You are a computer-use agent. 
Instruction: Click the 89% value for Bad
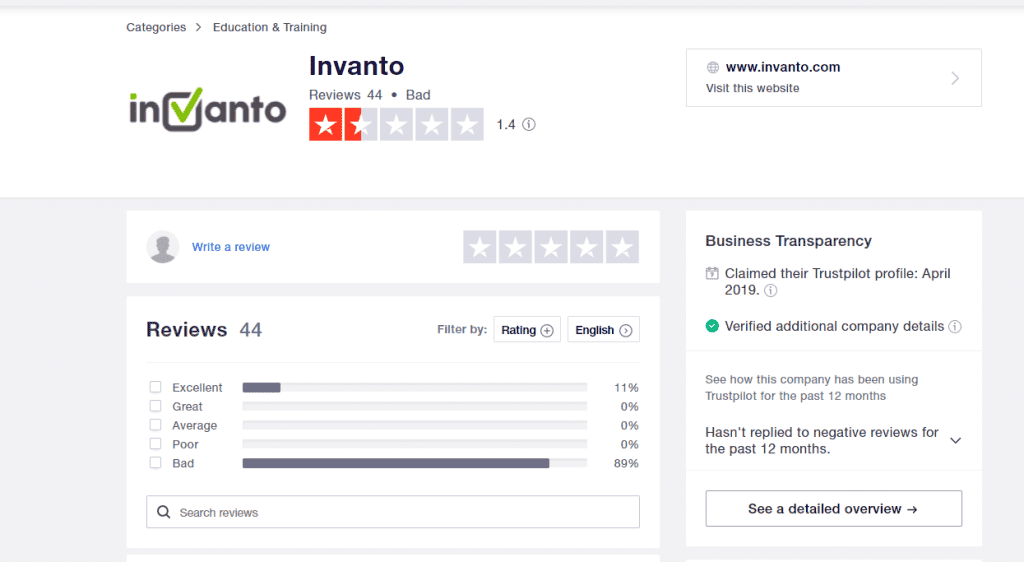point(626,463)
